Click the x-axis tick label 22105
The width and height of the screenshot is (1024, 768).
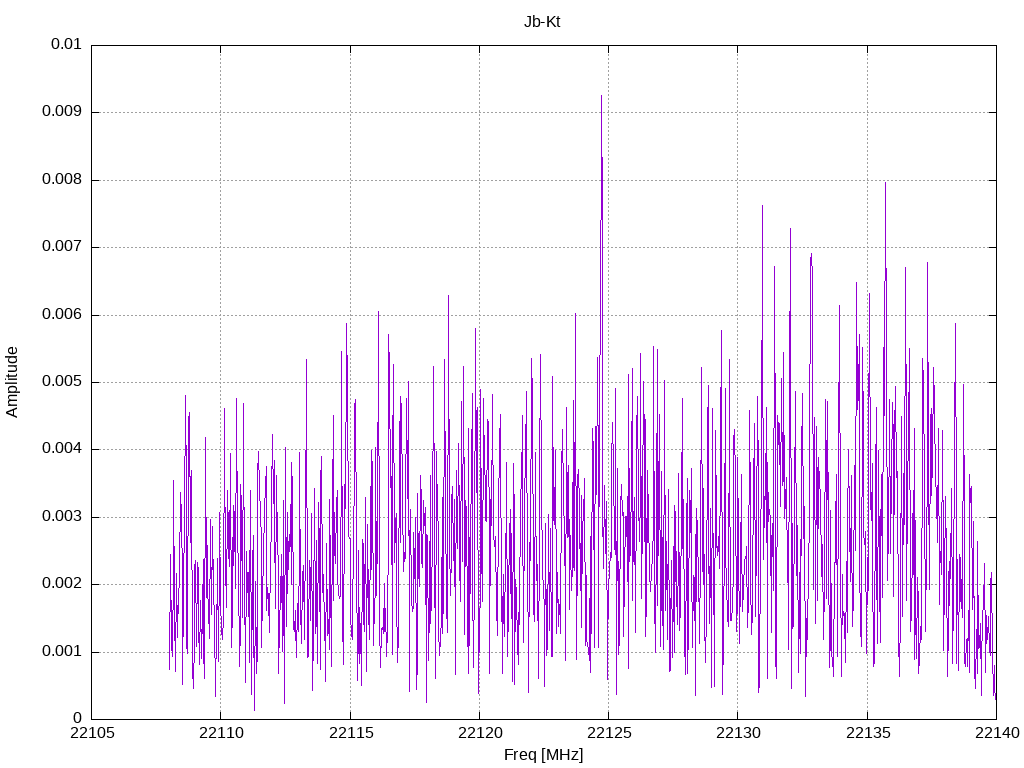click(x=91, y=733)
